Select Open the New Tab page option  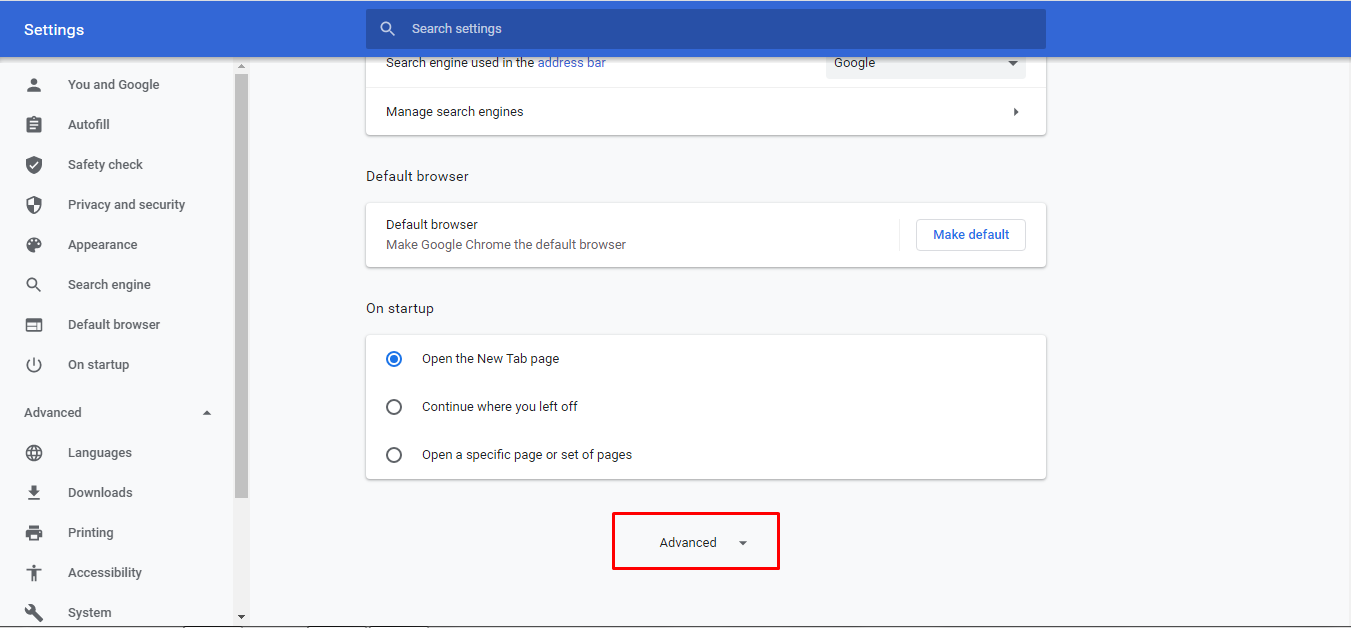pyautogui.click(x=393, y=358)
